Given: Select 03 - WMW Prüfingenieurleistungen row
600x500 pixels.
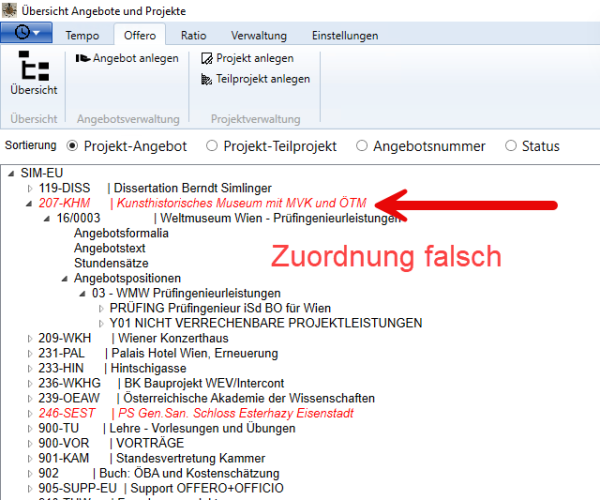Looking at the screenshot, I should click(186, 293).
